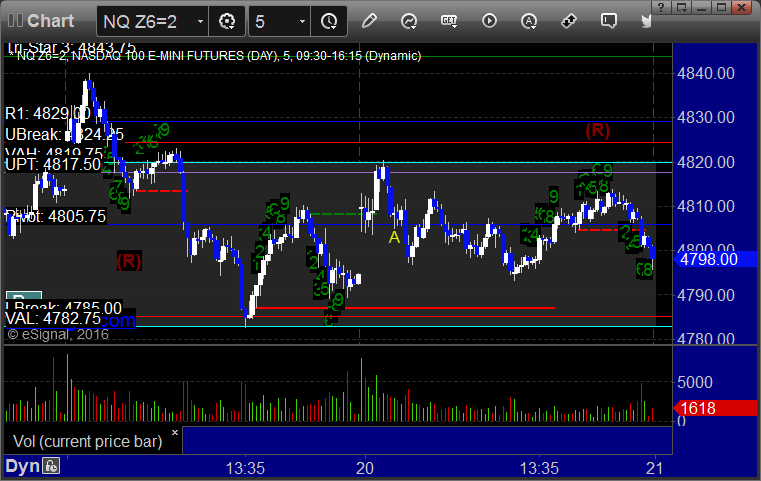Click the GET tools icon
This screenshot has width=761, height=481.
point(449,21)
